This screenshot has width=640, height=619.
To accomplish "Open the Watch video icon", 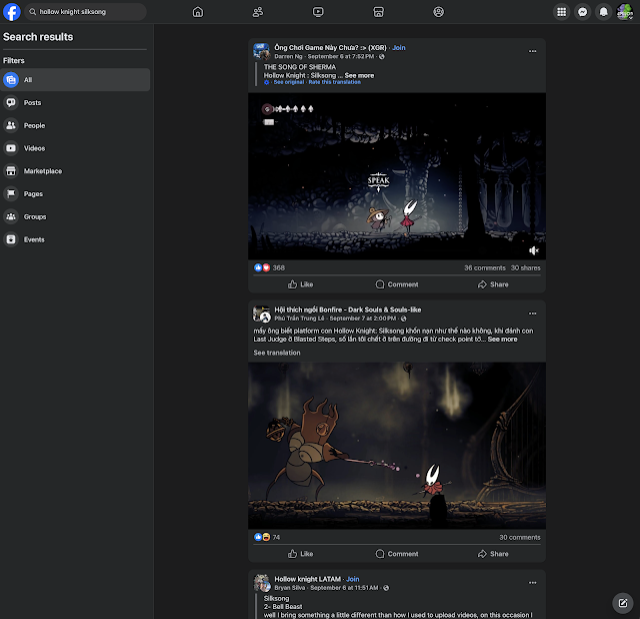I will [318, 12].
